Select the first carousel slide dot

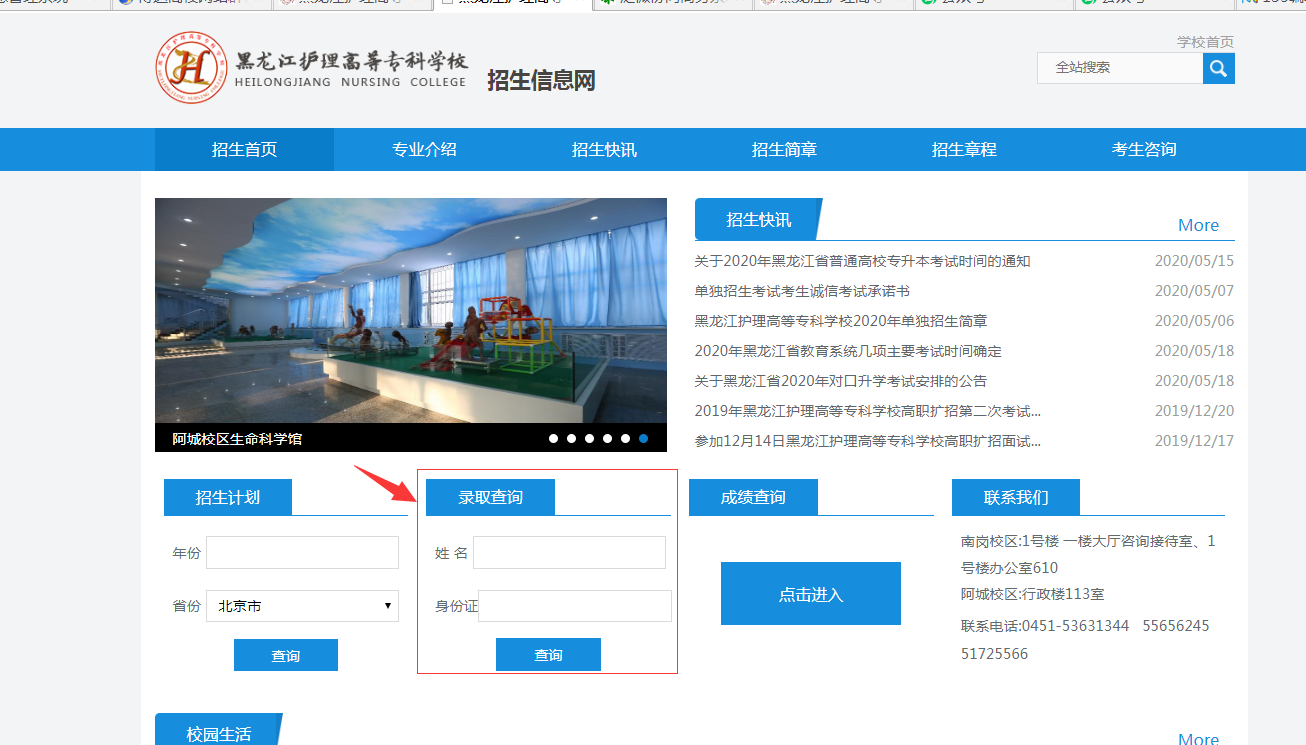tap(553, 438)
